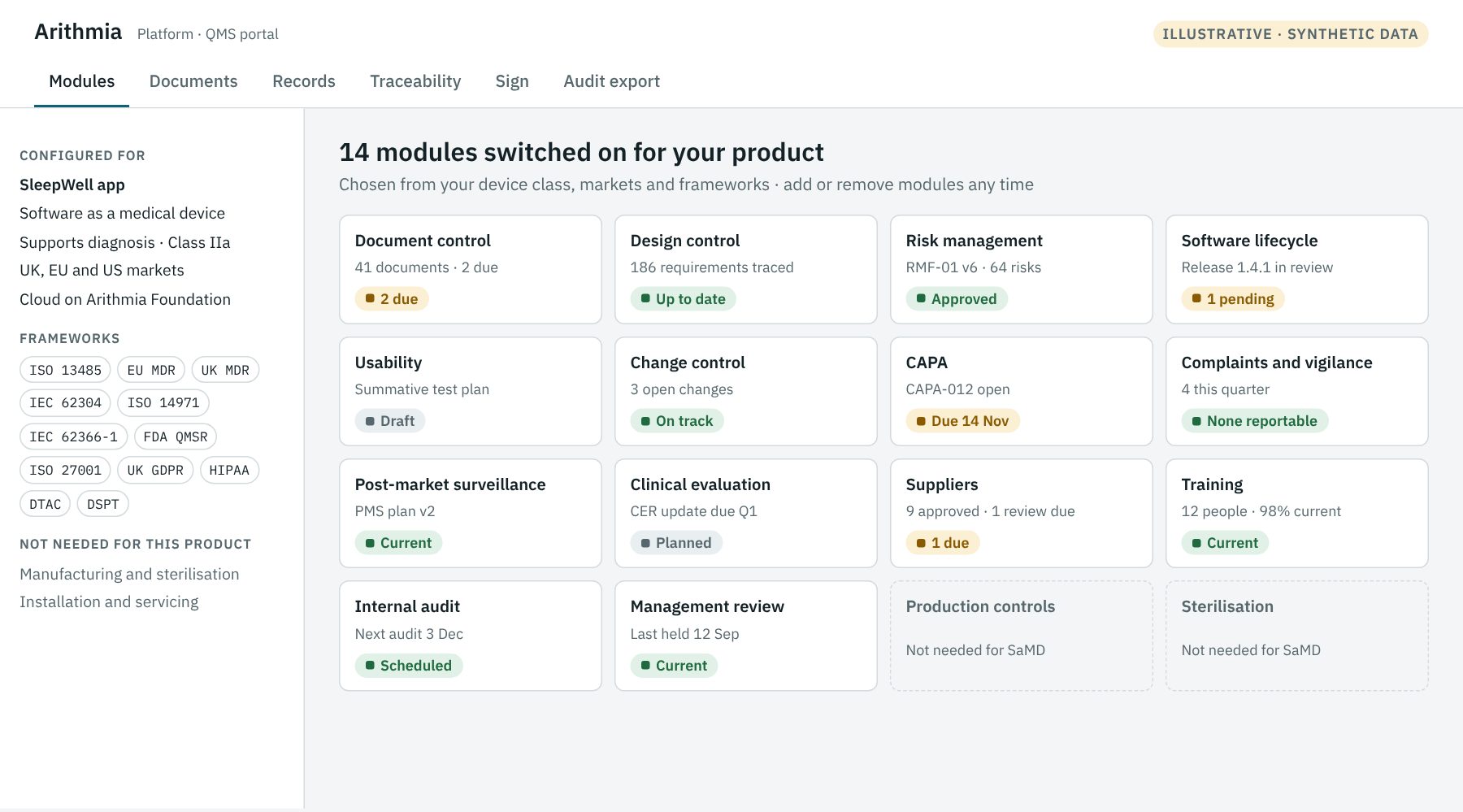Click 'Software as a medical device' text
The image size is (1463, 812).
[122, 213]
